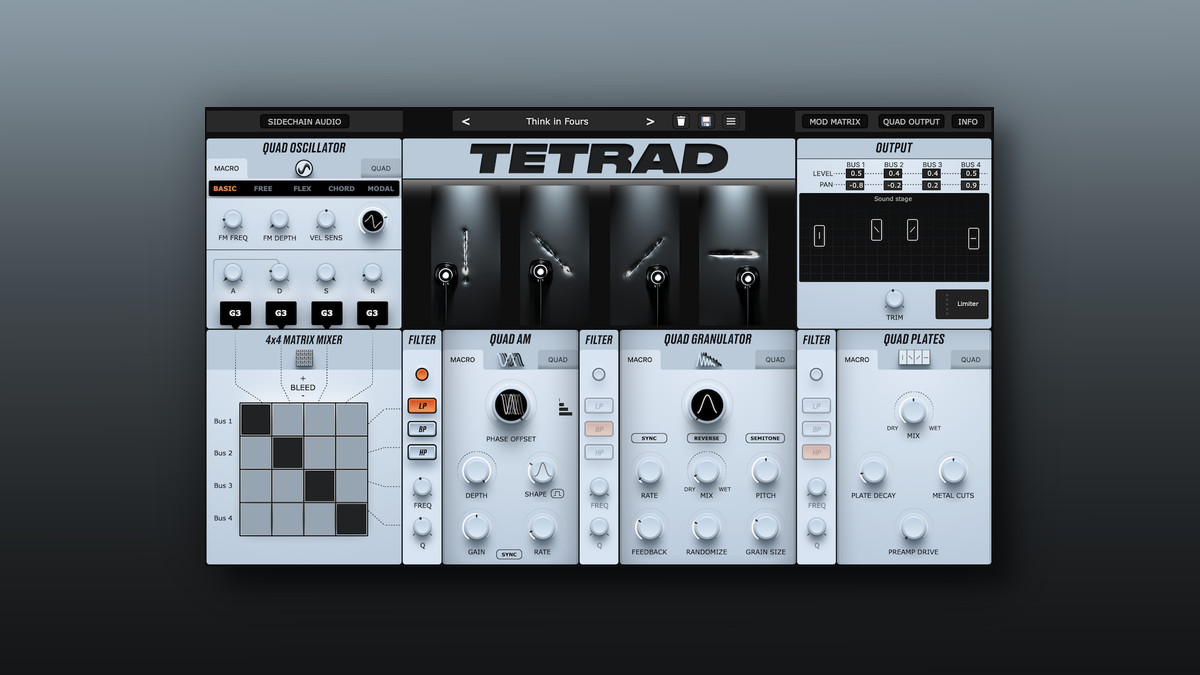Screen dimensions: 1200x675
Task: Adjust the Quad Plates MIX knob
Action: pos(913,410)
